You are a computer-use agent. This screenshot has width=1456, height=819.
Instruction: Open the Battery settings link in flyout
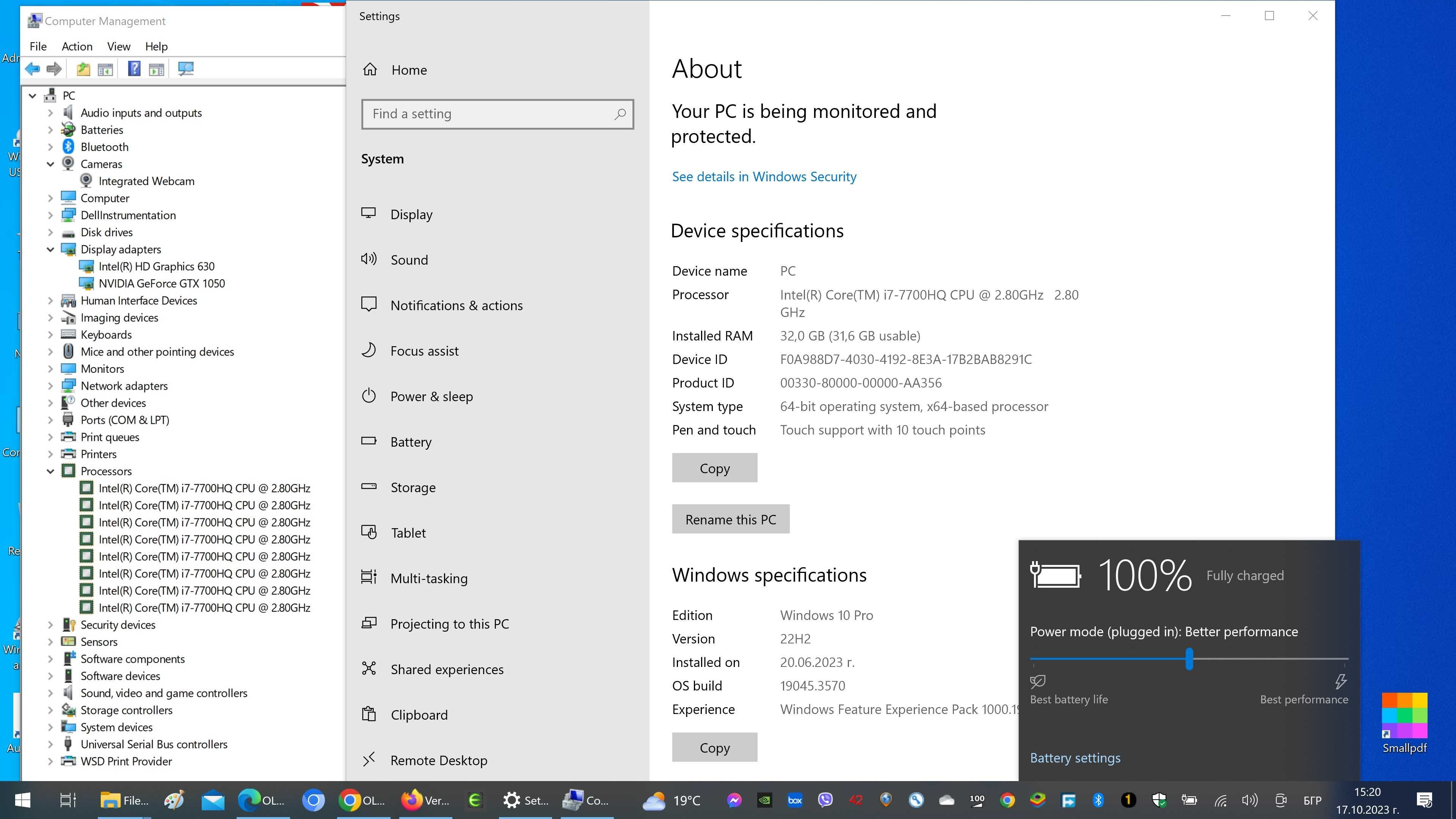[1075, 758]
